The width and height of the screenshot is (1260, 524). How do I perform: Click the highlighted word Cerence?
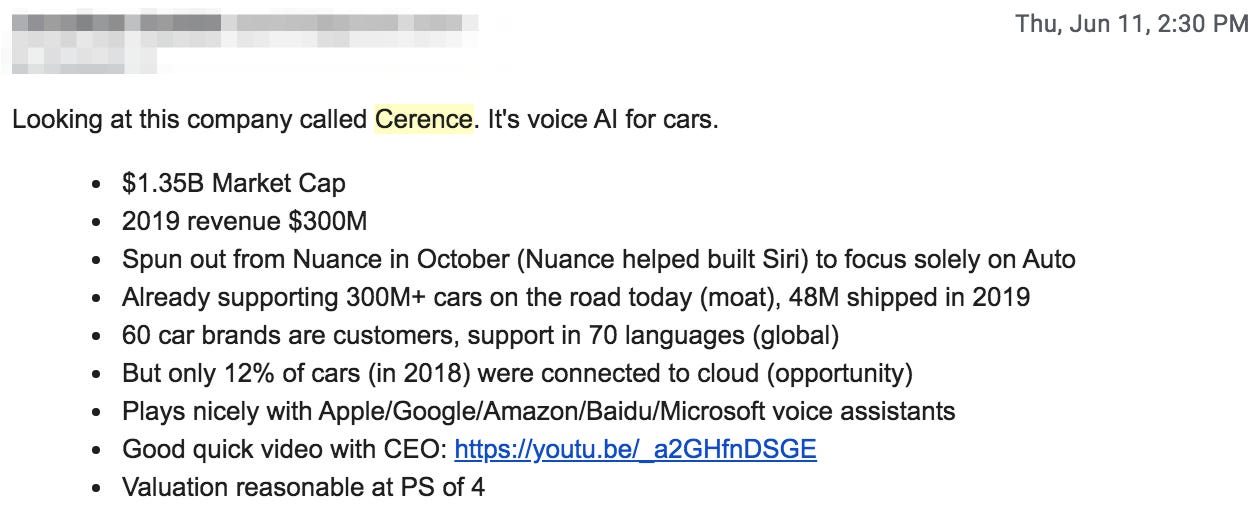[423, 120]
